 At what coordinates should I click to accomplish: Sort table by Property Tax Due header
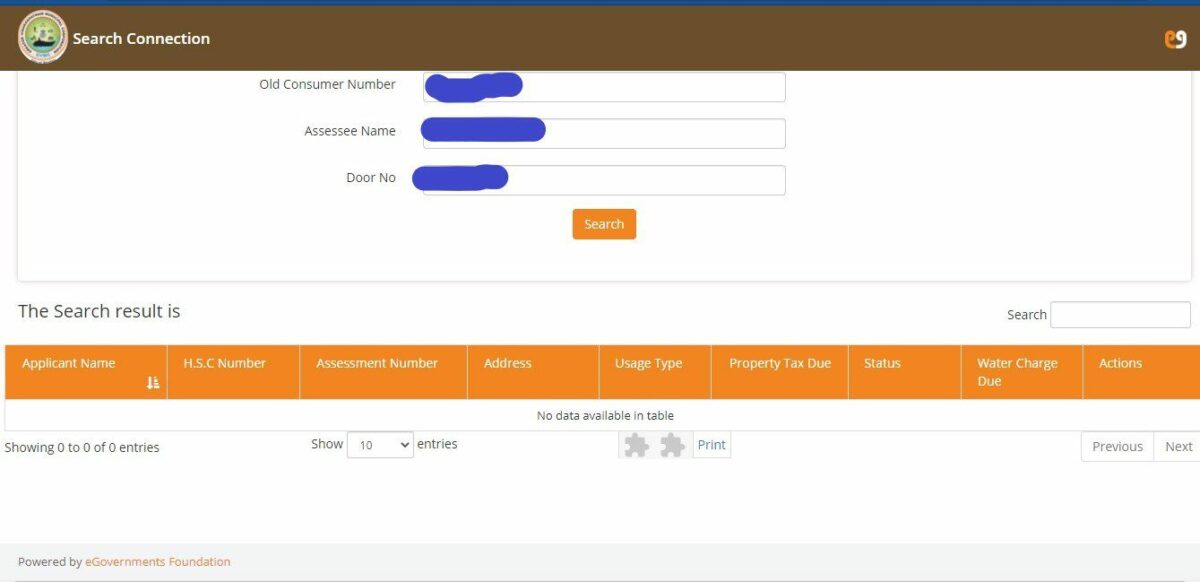click(x=779, y=364)
